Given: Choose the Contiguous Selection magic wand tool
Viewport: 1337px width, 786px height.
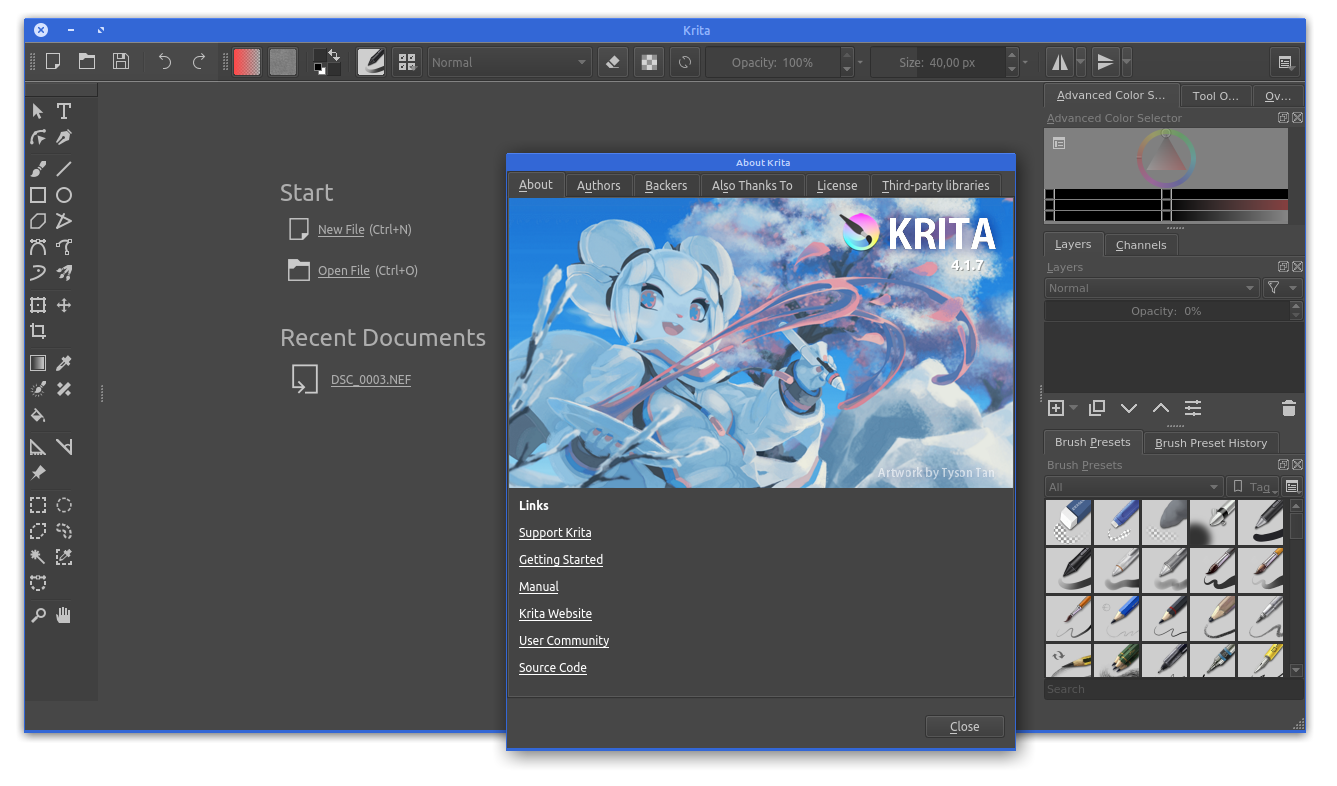Looking at the screenshot, I should [x=38, y=557].
